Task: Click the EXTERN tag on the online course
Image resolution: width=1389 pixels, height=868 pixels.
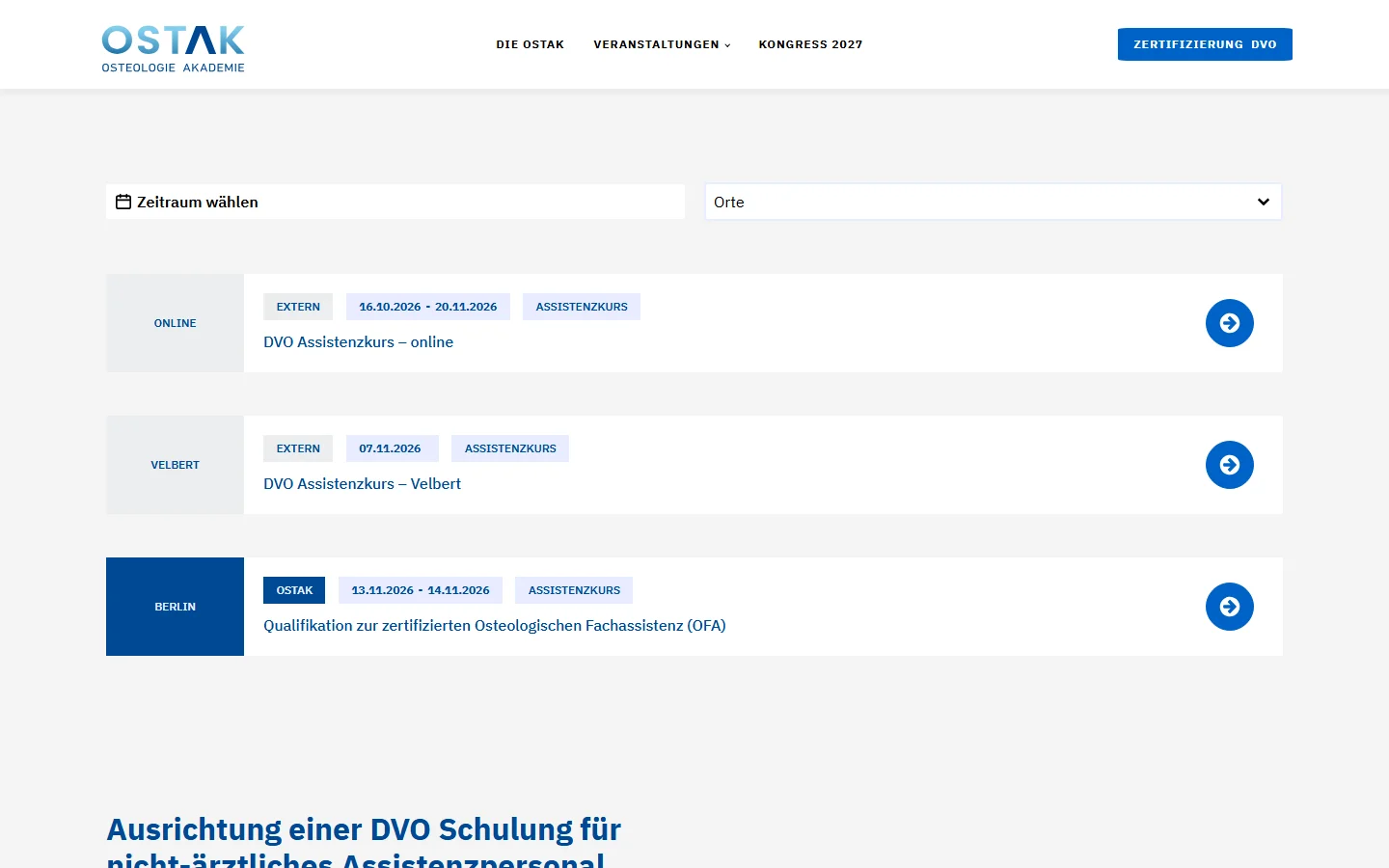Action: click(298, 307)
